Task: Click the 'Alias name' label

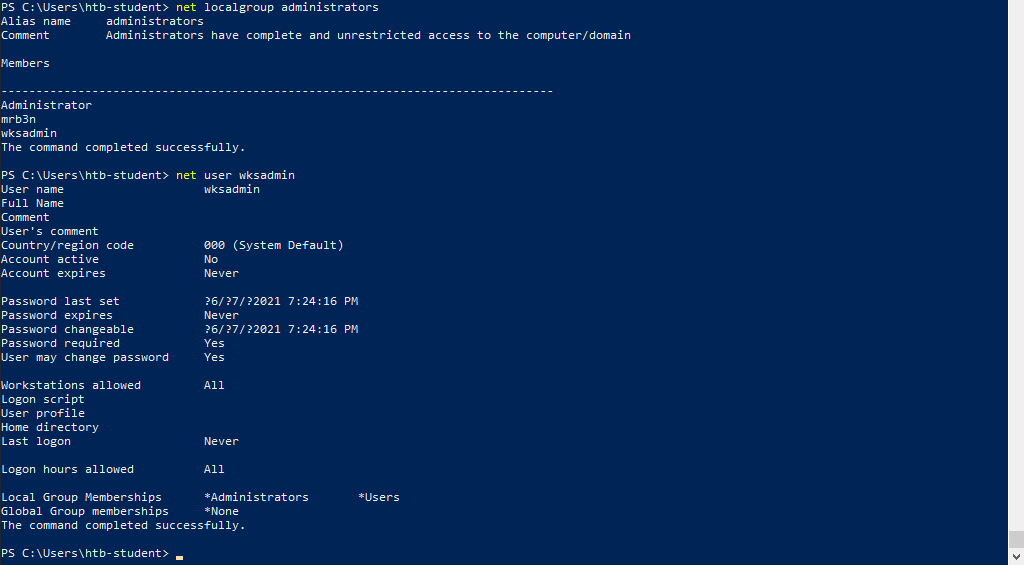Action: [x=36, y=21]
